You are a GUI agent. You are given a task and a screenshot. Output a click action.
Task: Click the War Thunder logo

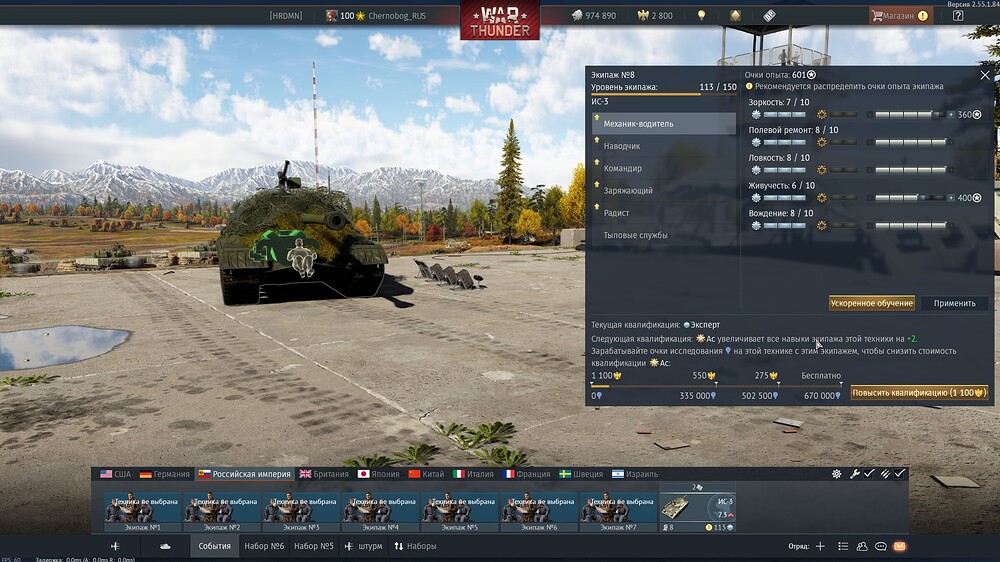500,20
